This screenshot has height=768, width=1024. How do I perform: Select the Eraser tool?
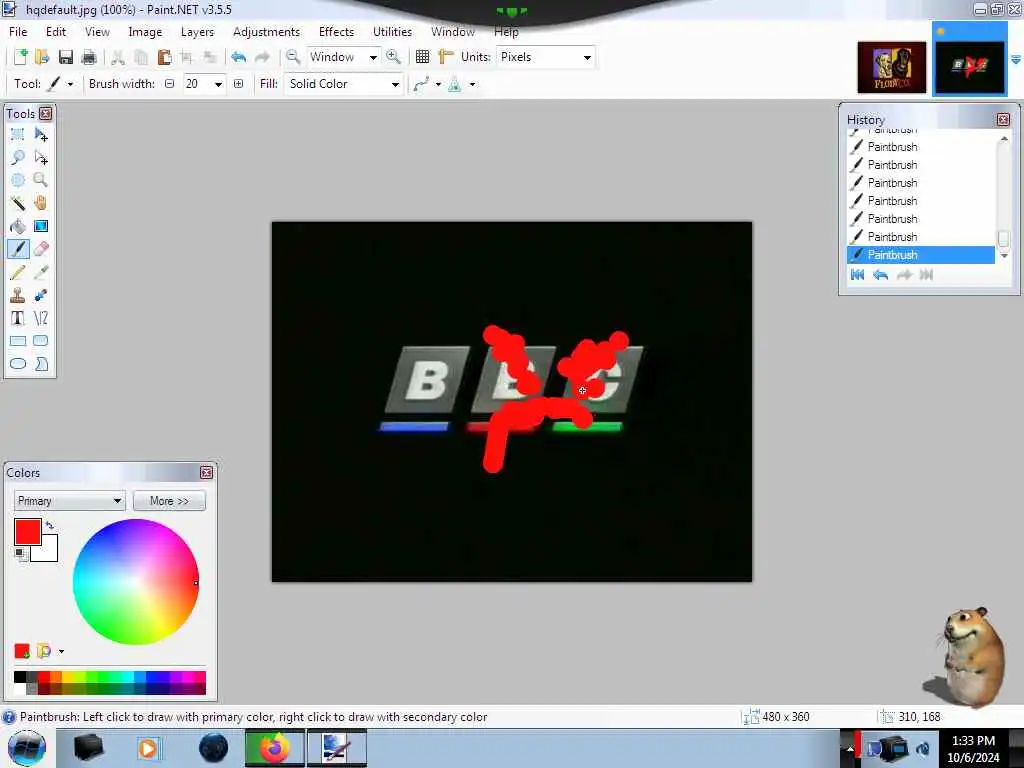click(40, 249)
